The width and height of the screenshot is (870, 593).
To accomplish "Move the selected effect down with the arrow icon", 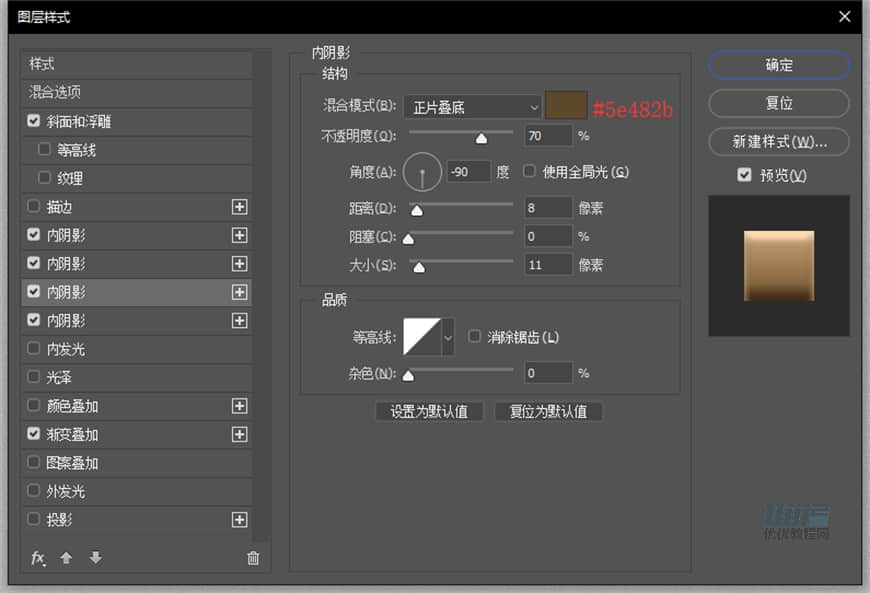I will click(x=94, y=558).
